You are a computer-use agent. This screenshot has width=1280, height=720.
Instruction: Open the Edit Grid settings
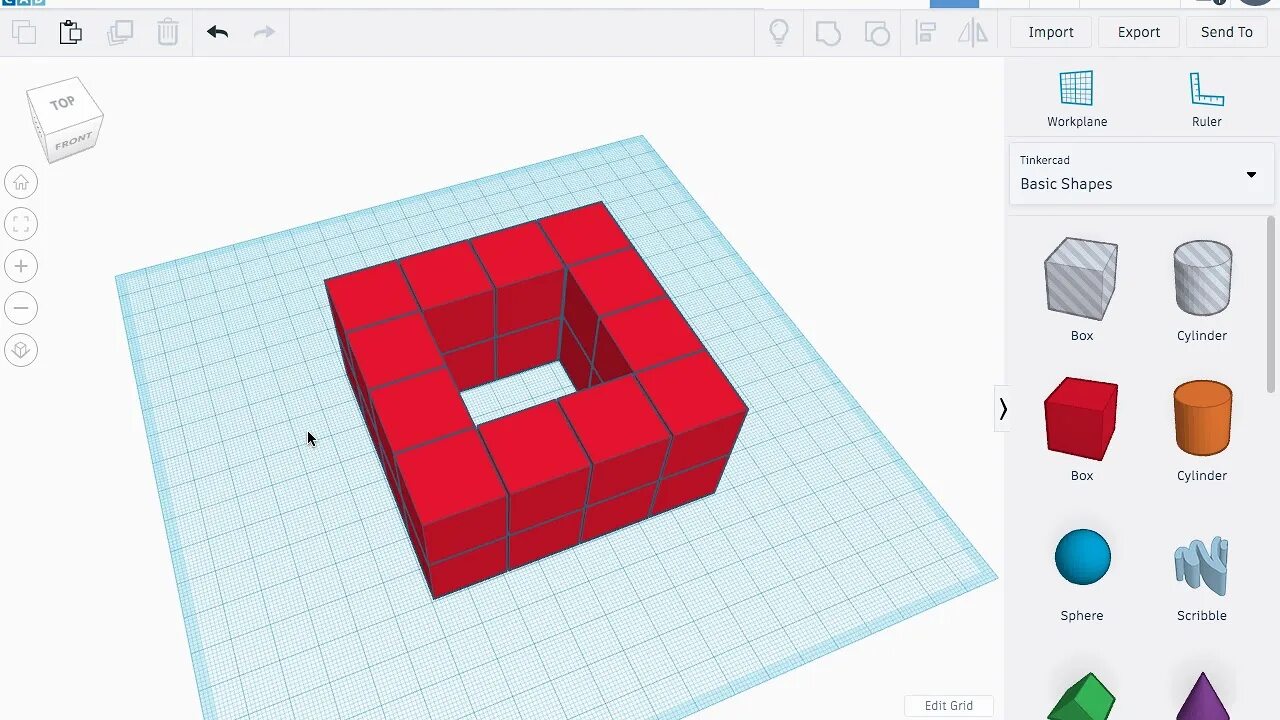point(948,706)
